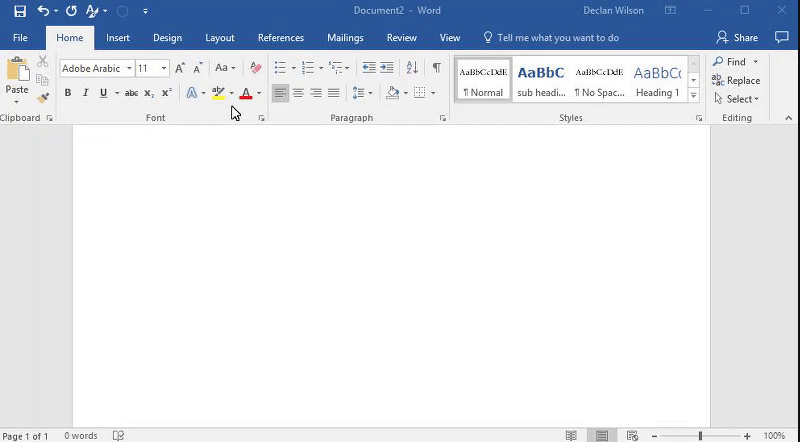
Task: Click the Subscript icon
Action: [x=149, y=93]
